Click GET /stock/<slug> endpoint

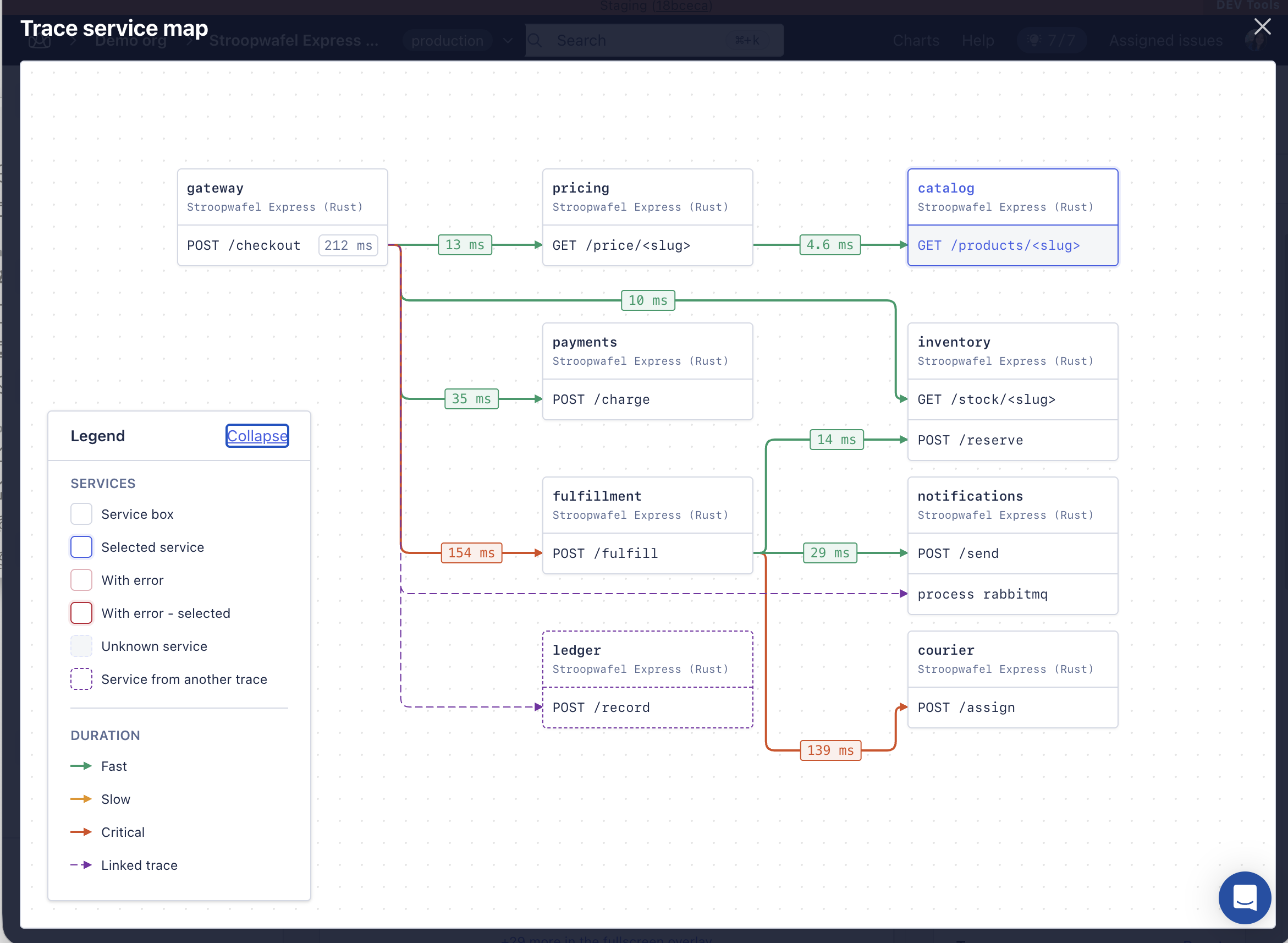(1012, 399)
